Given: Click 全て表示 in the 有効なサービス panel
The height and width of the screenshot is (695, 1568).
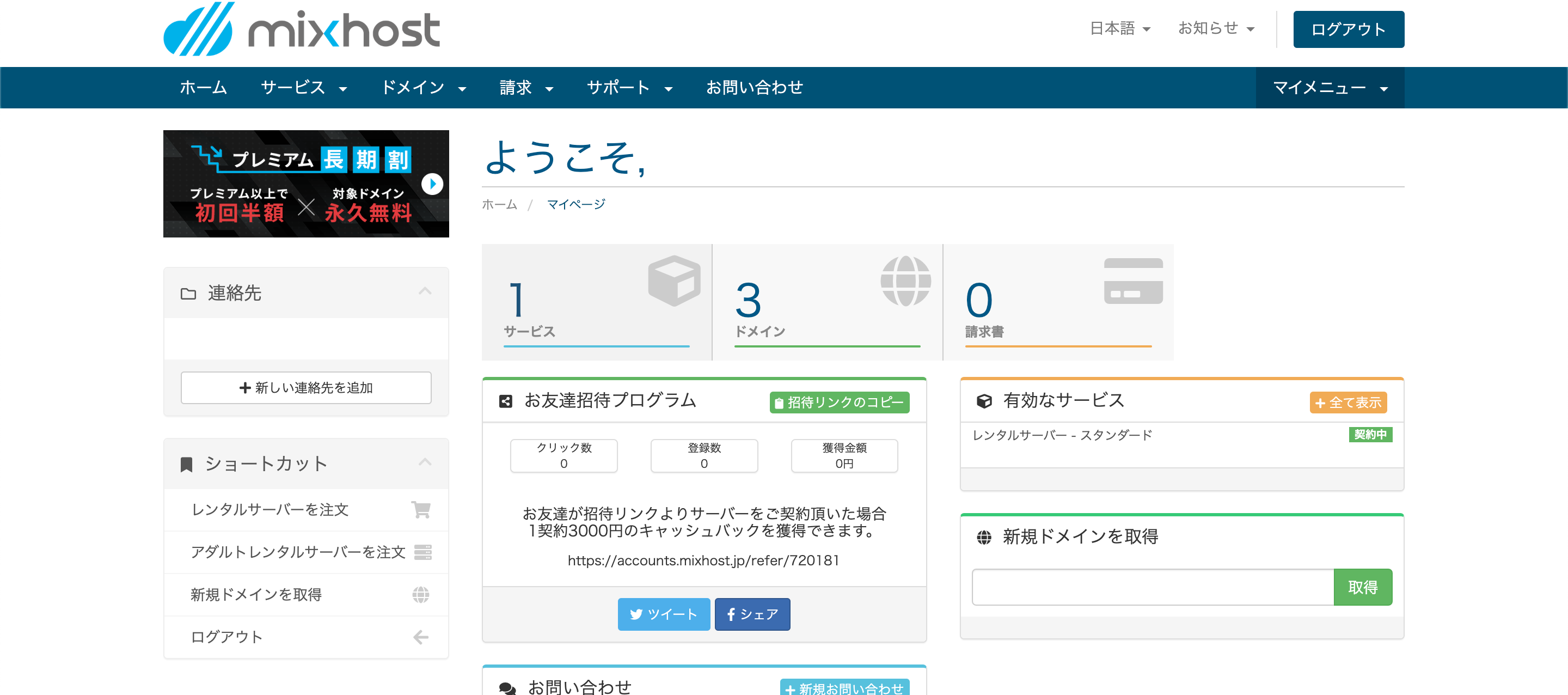Looking at the screenshot, I should click(1348, 402).
